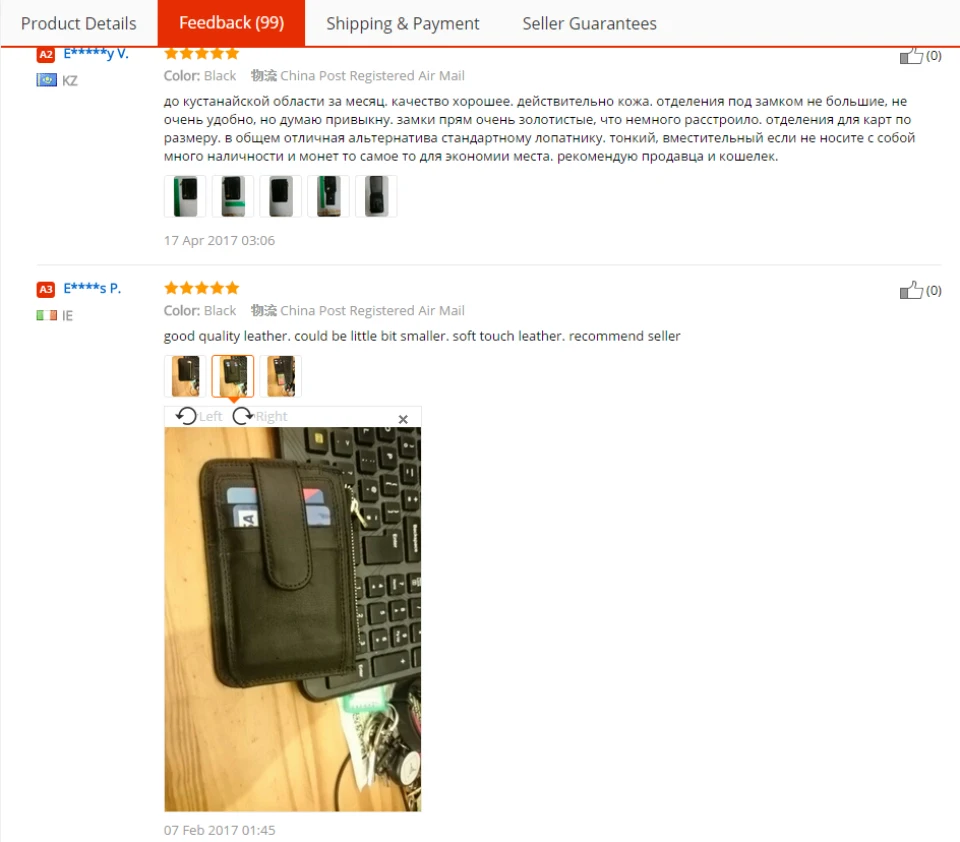
Task: Open the Product Details tab
Action: click(x=78, y=23)
